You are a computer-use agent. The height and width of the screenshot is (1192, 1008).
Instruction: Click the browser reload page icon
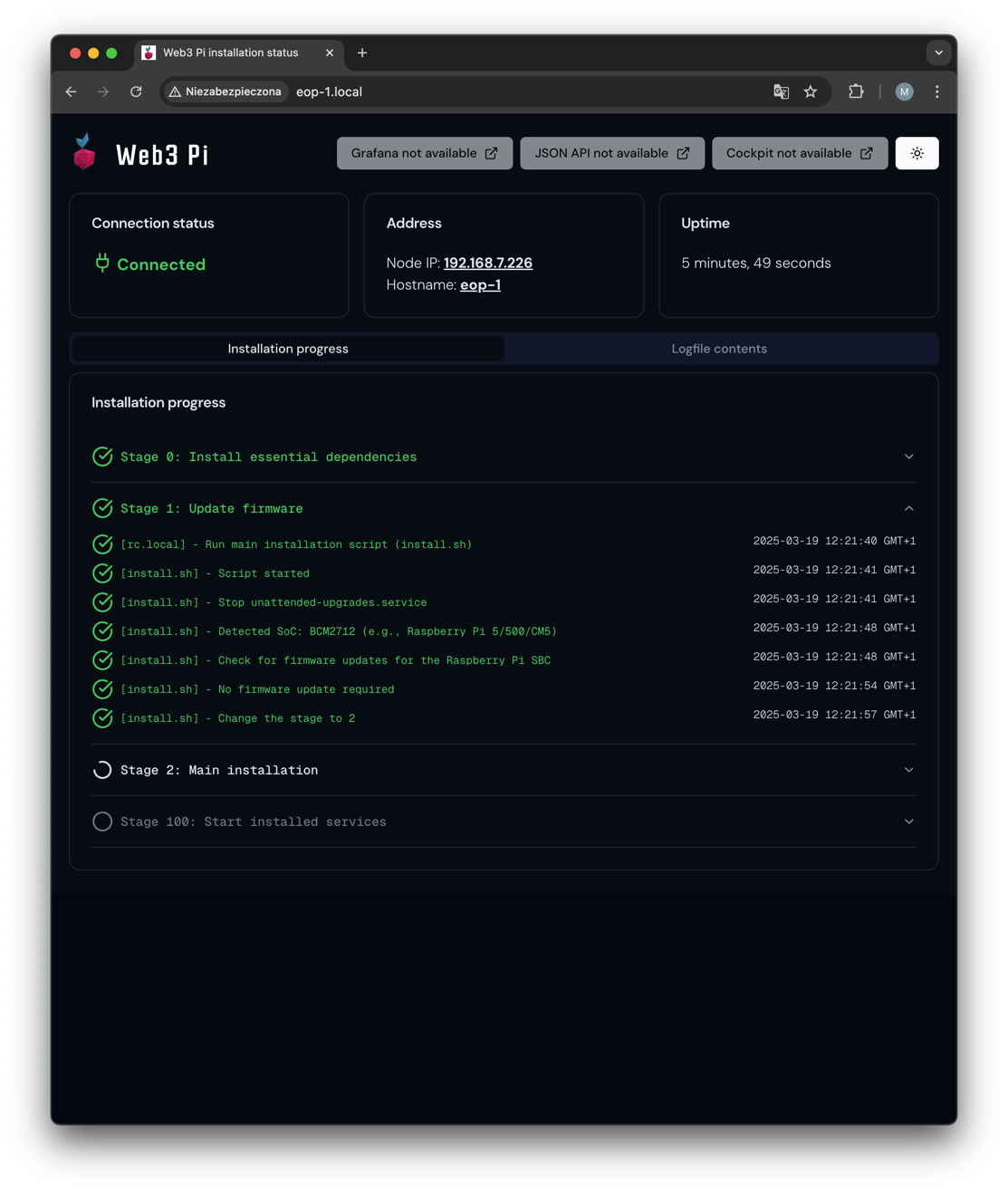136,91
